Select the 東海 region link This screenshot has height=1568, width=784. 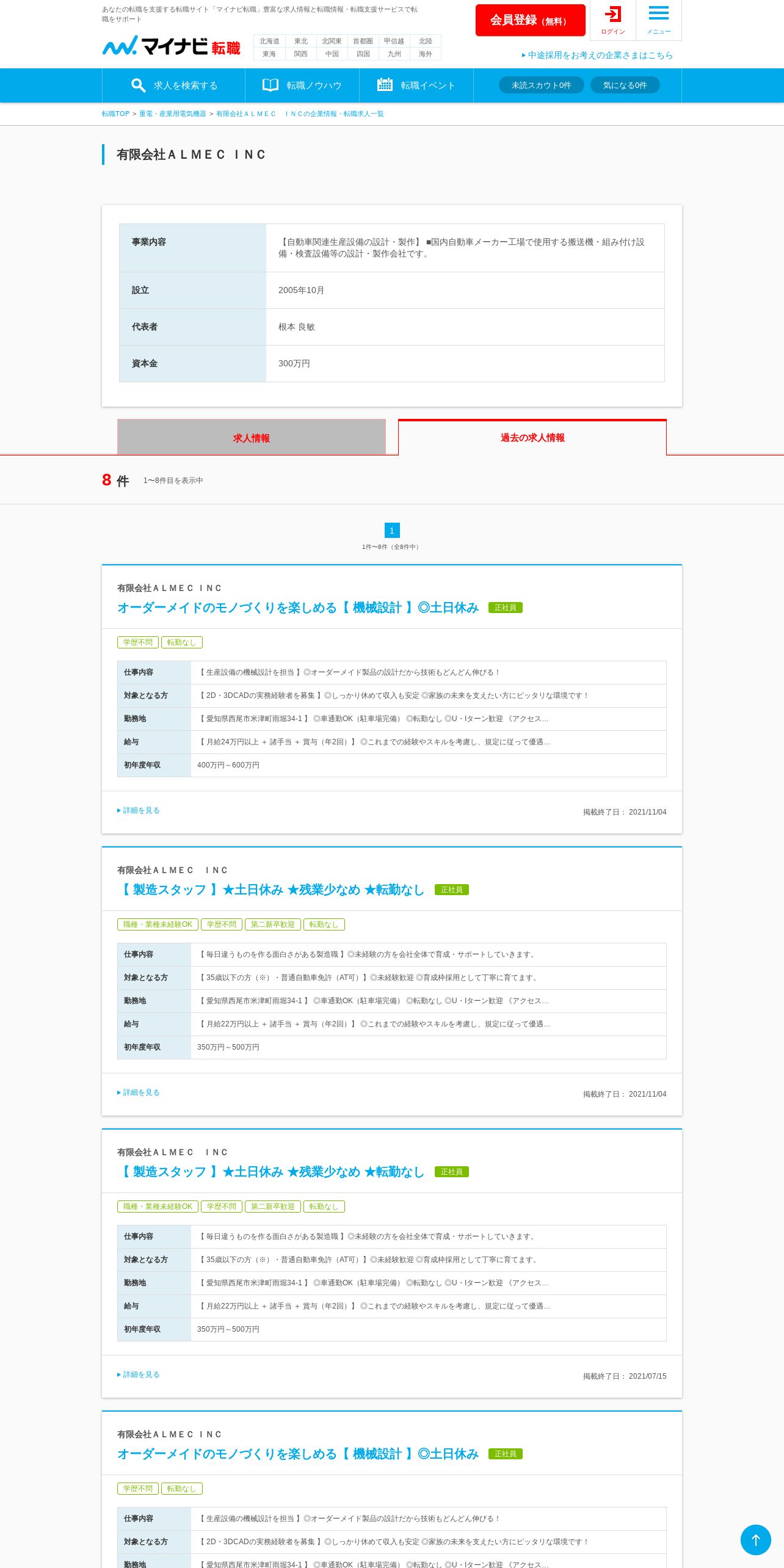(x=269, y=54)
